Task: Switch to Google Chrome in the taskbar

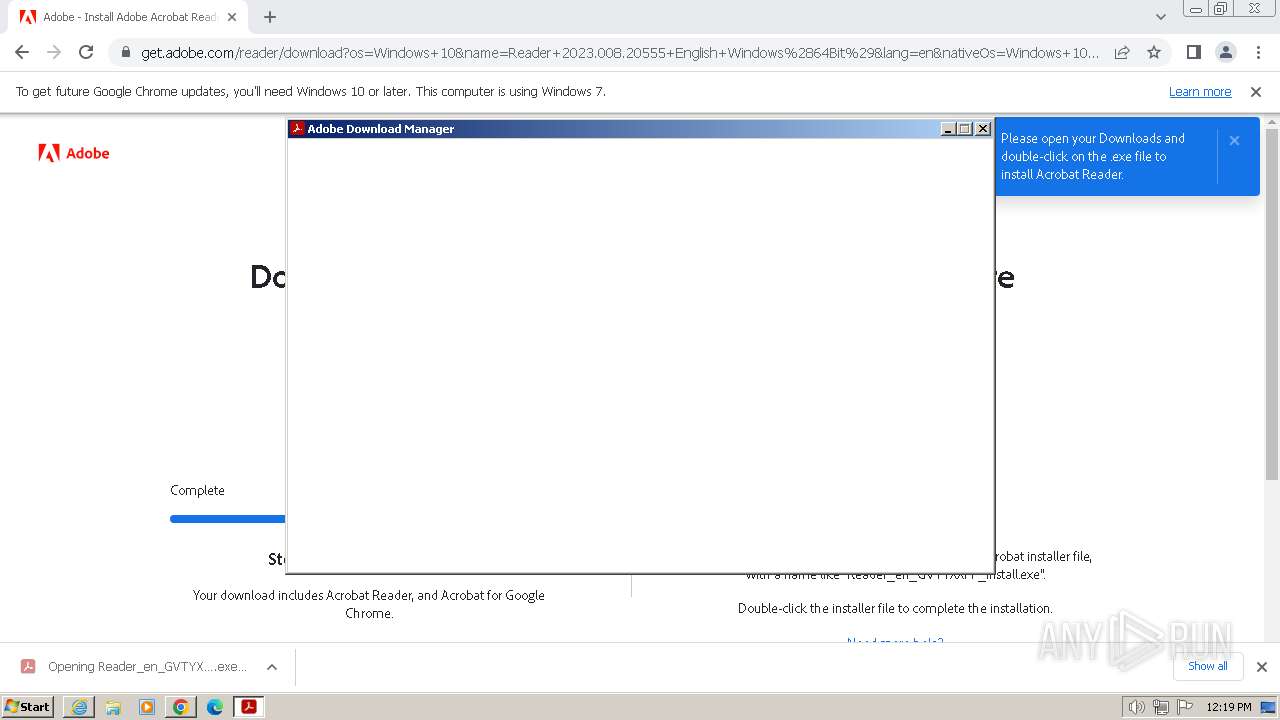Action: tap(181, 707)
